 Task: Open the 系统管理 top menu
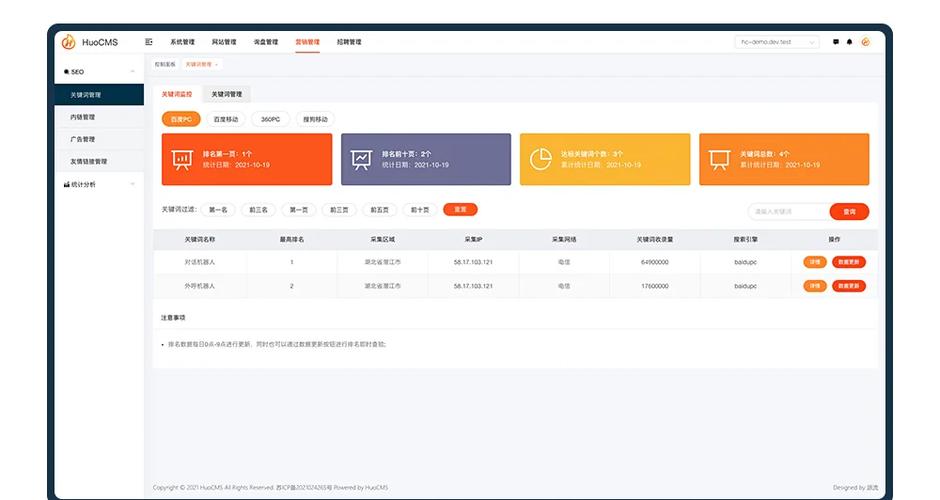pyautogui.click(x=182, y=42)
